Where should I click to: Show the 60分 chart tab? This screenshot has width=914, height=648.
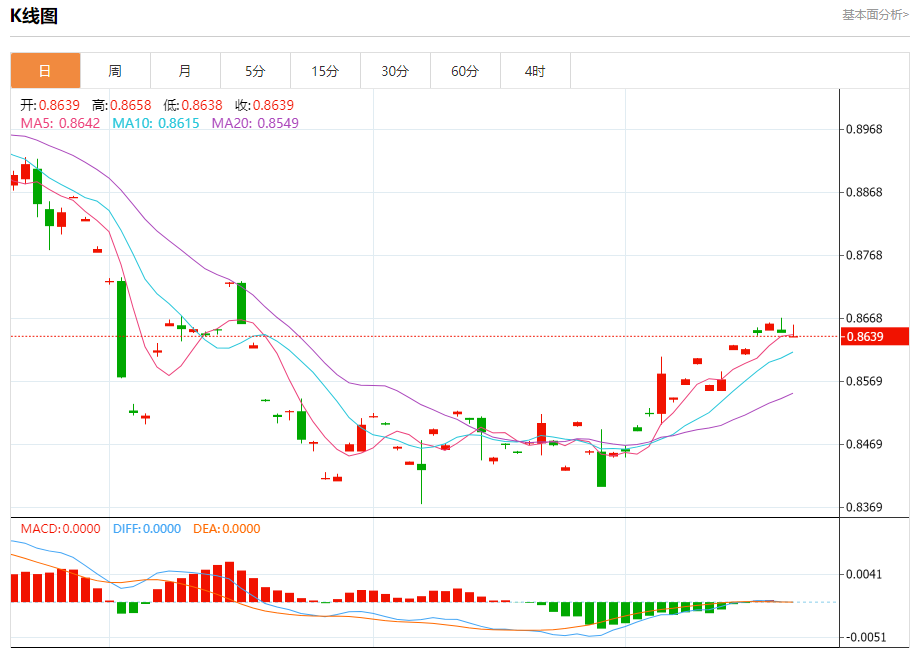click(465, 71)
